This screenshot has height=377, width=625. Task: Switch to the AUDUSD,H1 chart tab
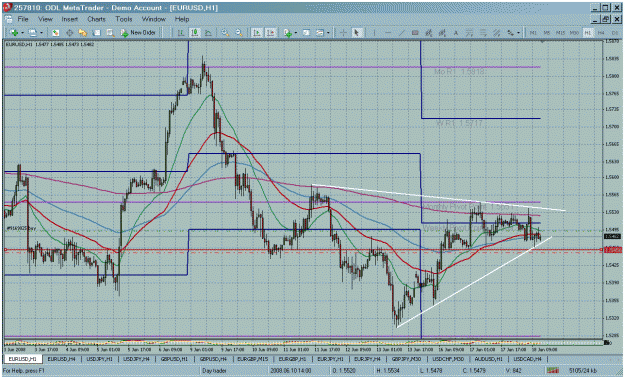pos(489,359)
